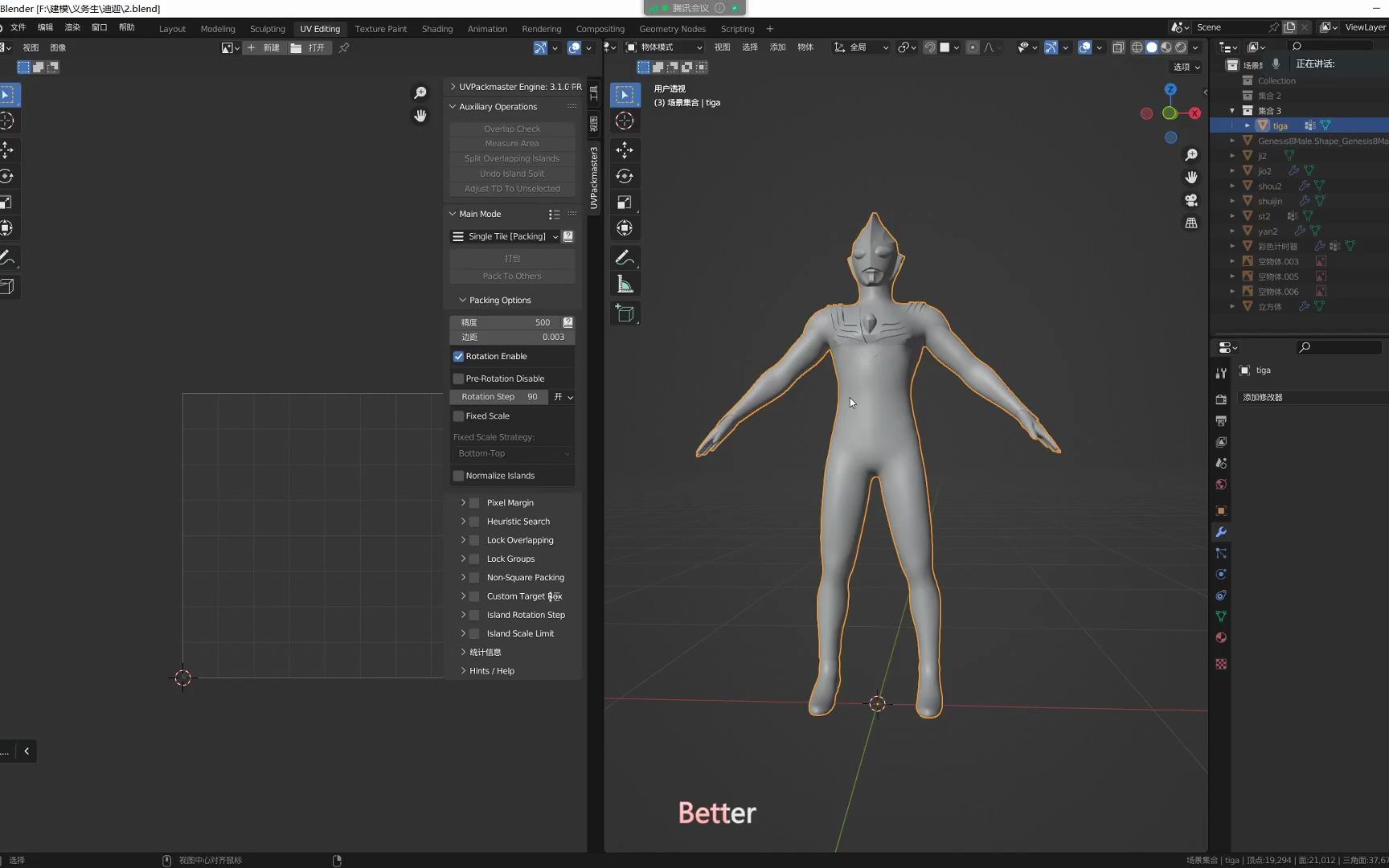Adjust the Rotation Step value field
The image size is (1389, 868).
coord(499,397)
